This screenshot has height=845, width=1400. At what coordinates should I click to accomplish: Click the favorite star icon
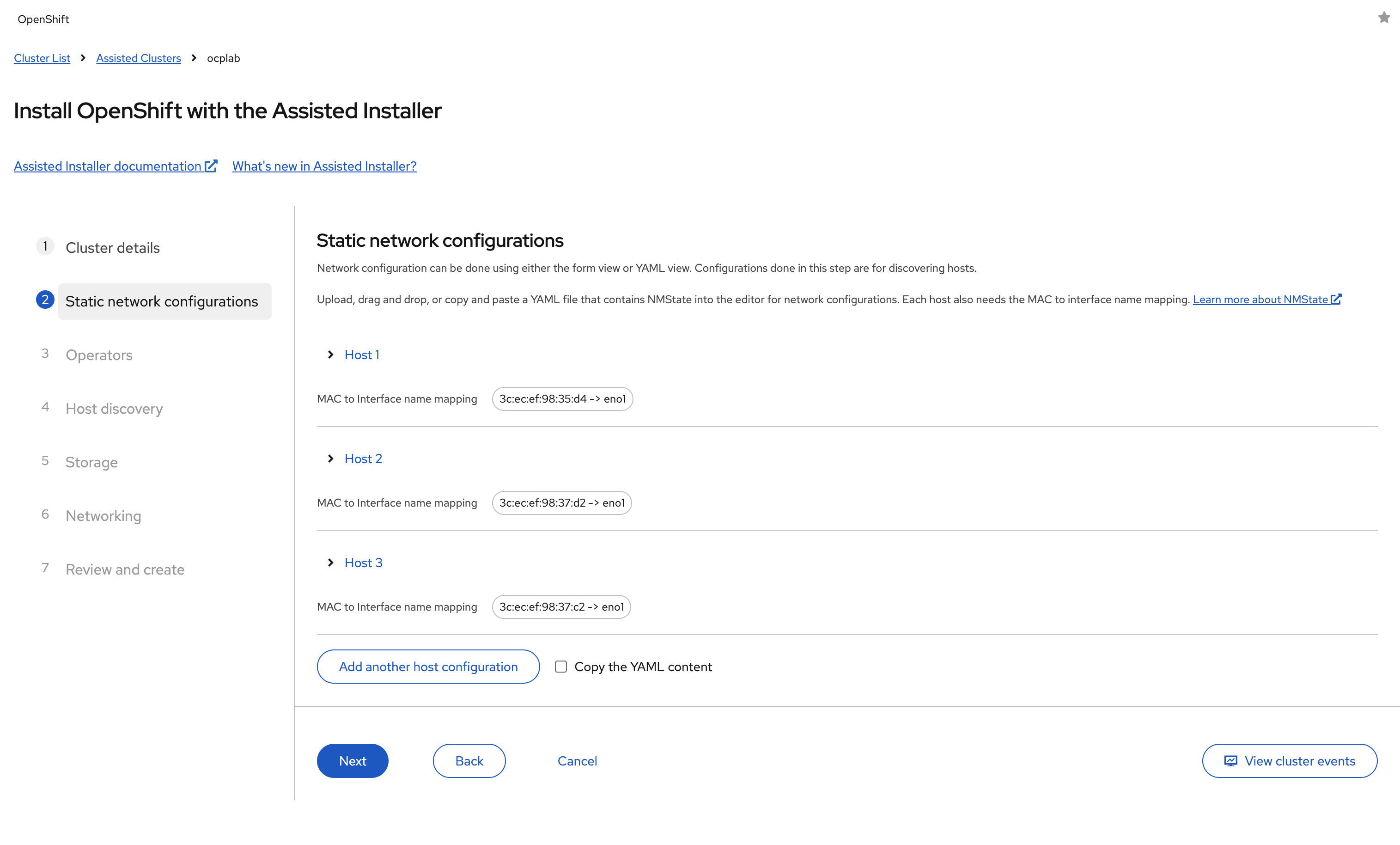point(1384,18)
